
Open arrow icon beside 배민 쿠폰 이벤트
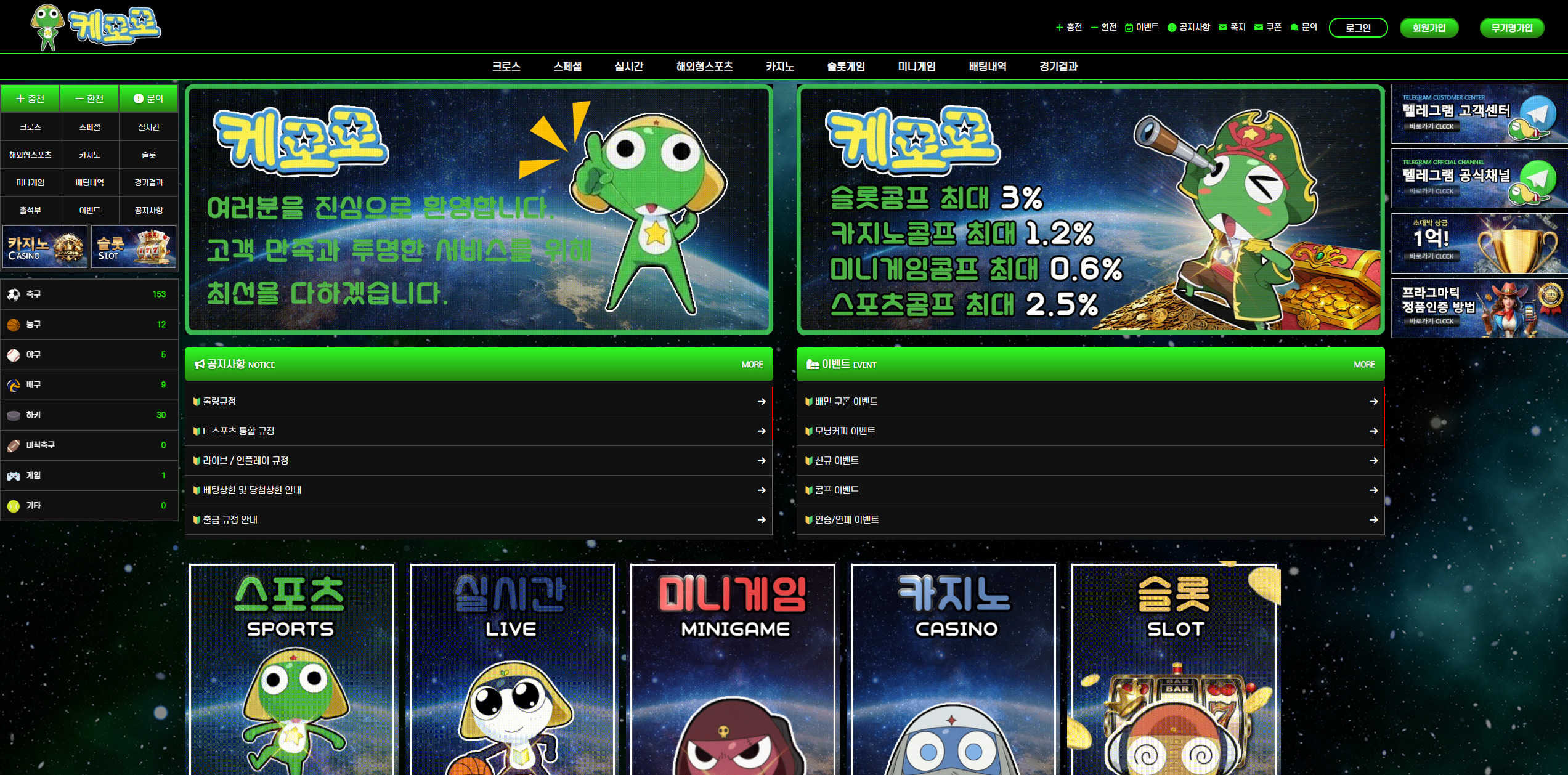1373,402
